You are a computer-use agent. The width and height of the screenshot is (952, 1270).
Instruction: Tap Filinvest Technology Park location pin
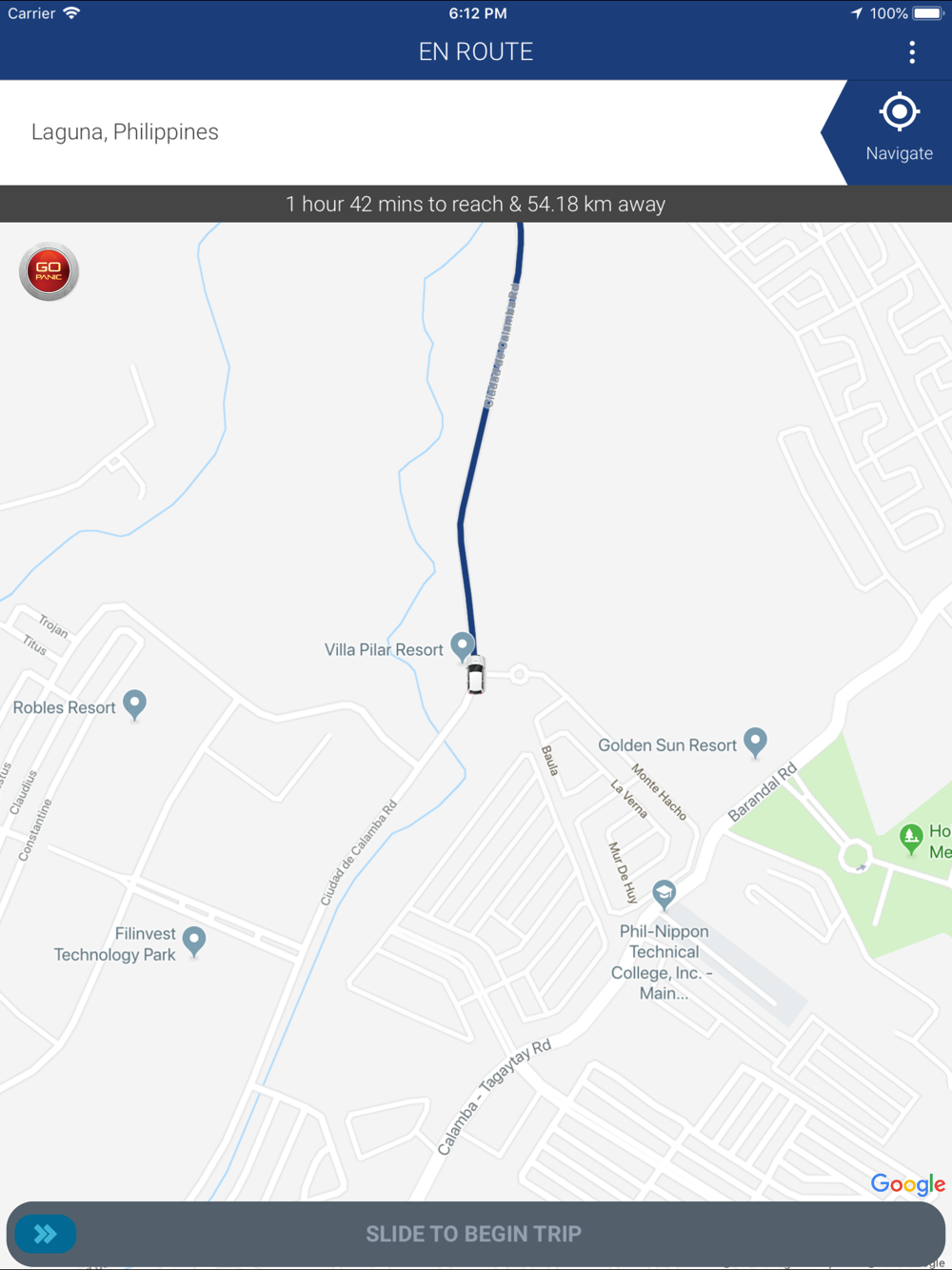point(194,941)
